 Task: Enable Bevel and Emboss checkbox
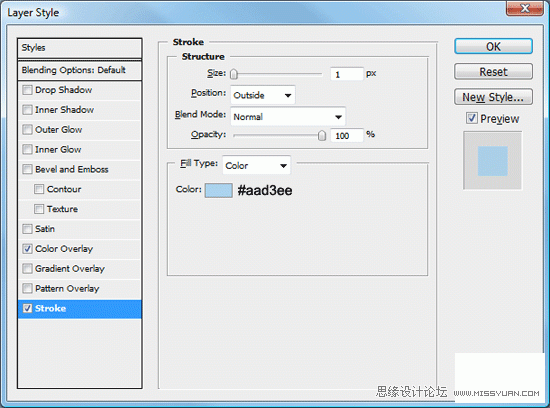[27, 169]
